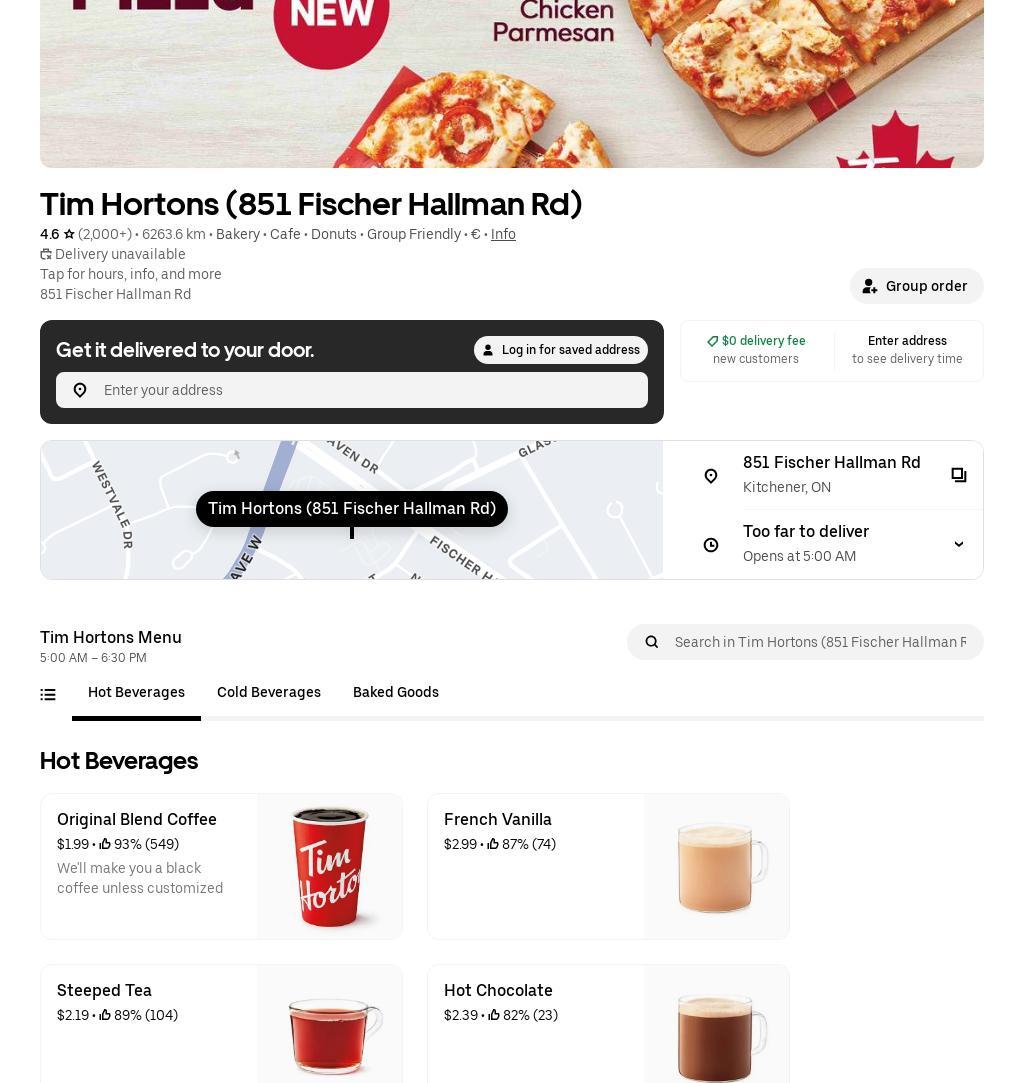Image resolution: width=1024 pixels, height=1083 pixels.
Task: Switch to the Cold Beverages tab
Action: pyautogui.click(x=269, y=692)
